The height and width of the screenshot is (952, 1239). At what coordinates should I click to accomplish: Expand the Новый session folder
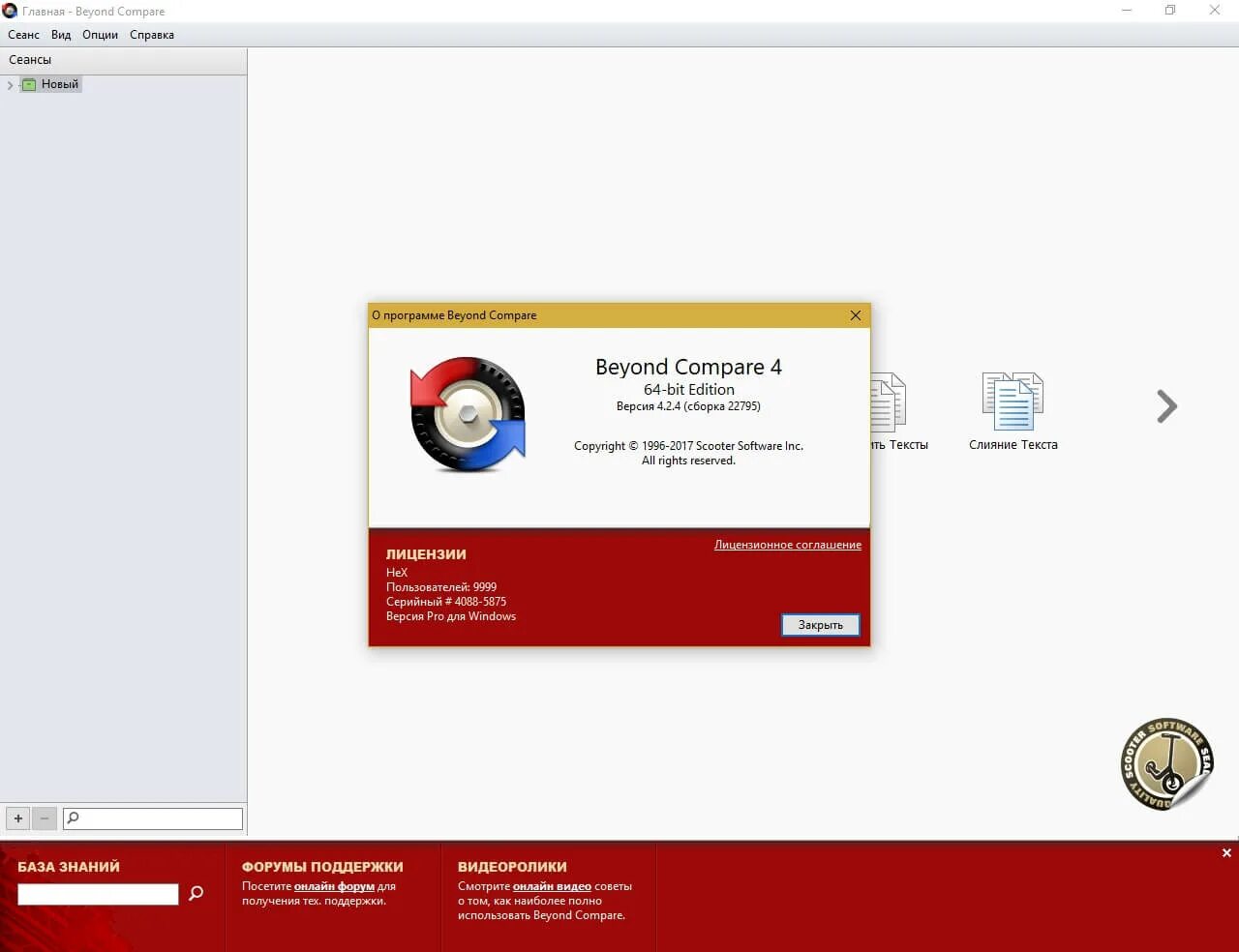[x=10, y=85]
